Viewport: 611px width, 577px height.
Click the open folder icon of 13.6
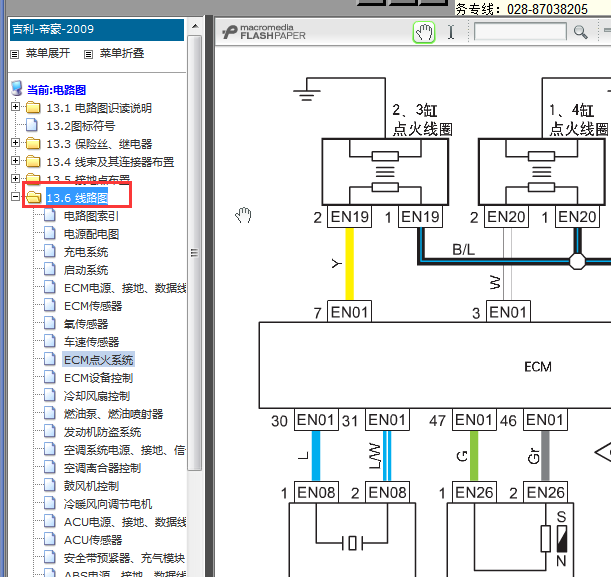(34, 197)
